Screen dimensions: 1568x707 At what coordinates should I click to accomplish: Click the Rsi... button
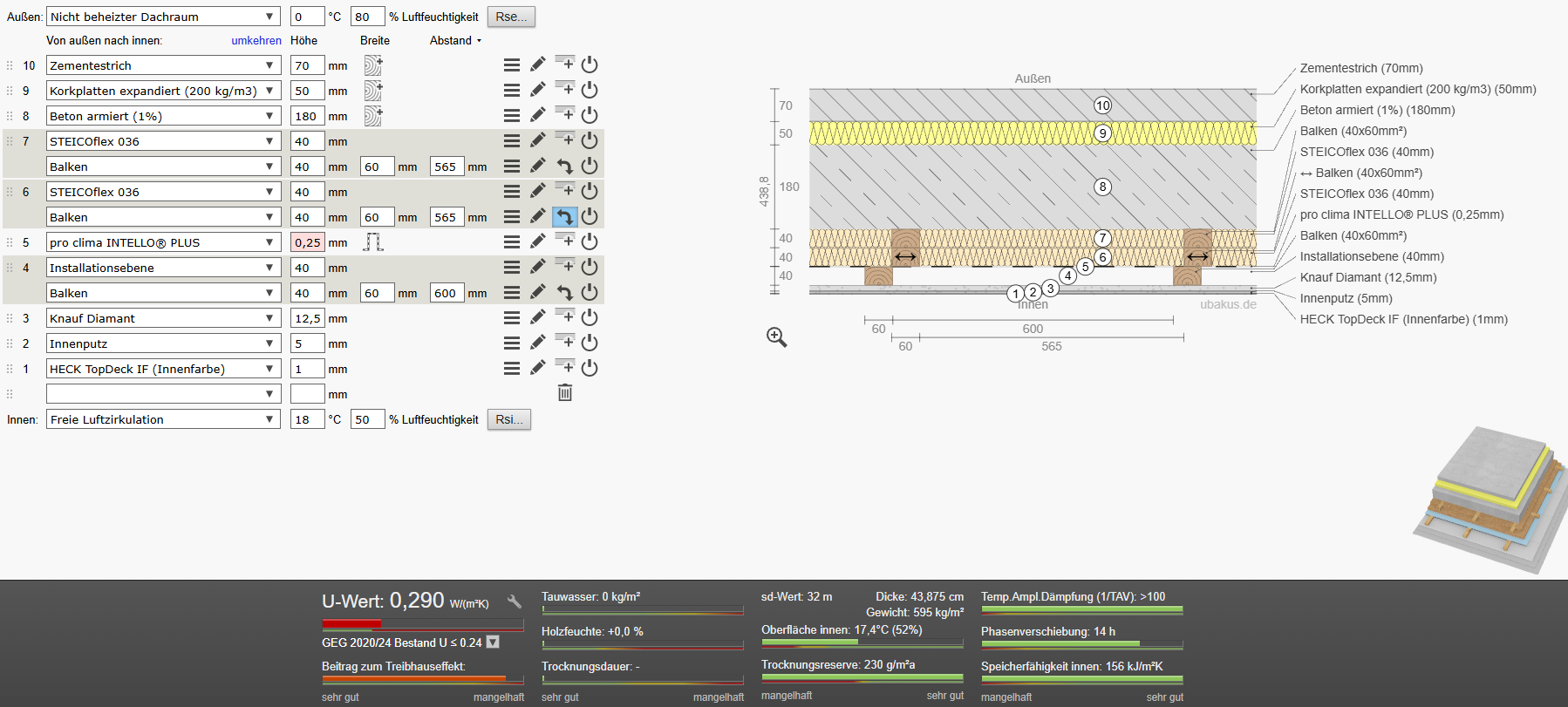pyautogui.click(x=508, y=419)
